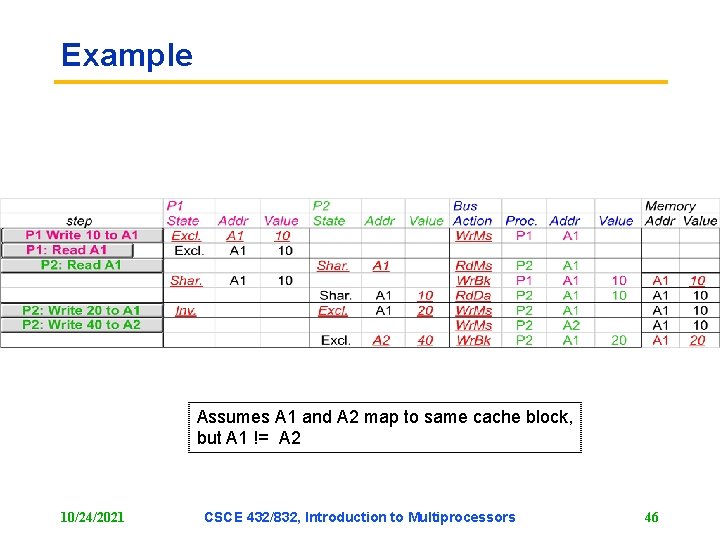Screen dimensions: 720x540
Task: Click underlined 'Excl.' in the P1 Write 10 row
Action: (x=186, y=236)
